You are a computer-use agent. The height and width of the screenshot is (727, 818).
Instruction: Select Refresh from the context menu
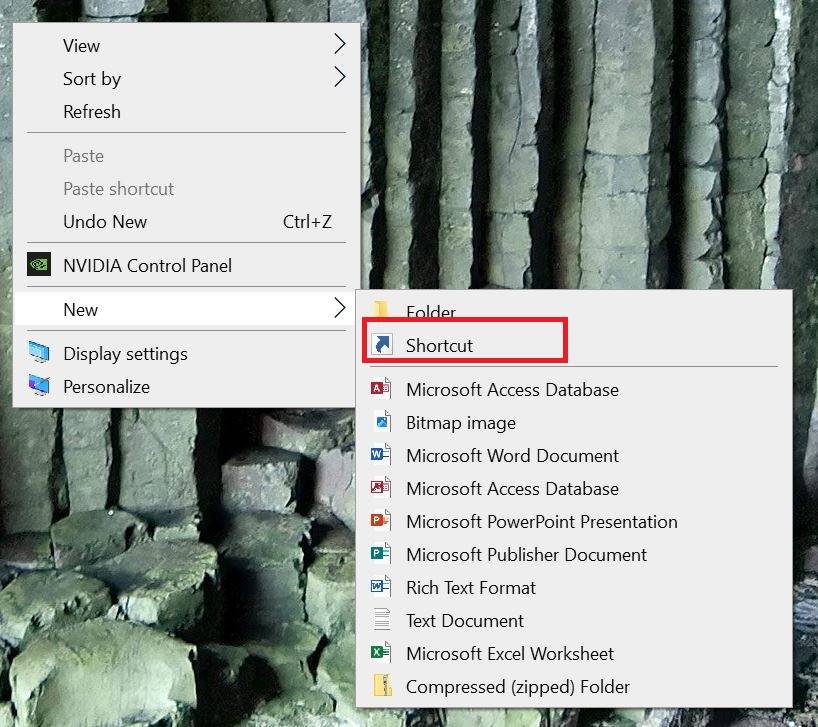(x=91, y=111)
